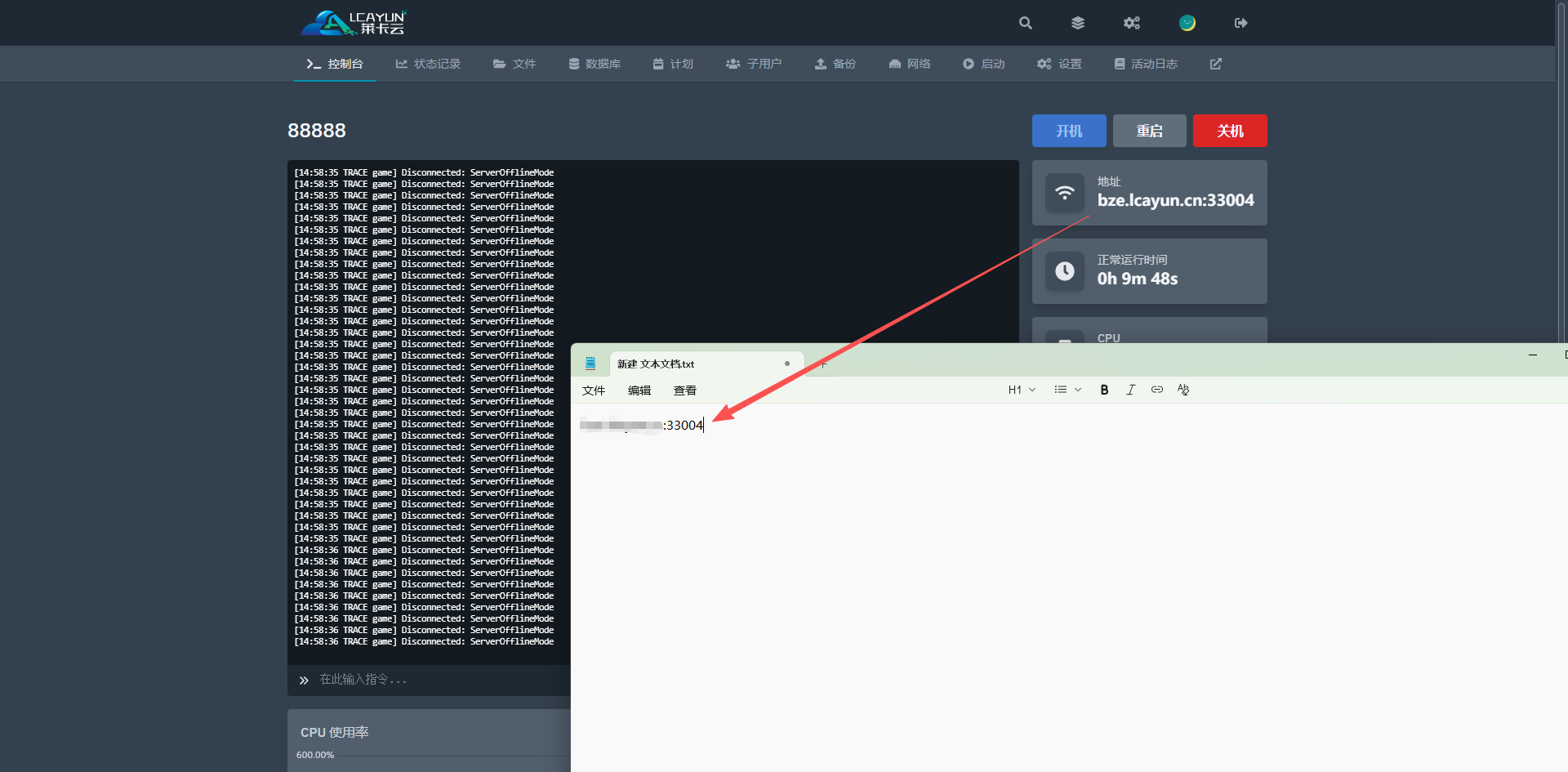The height and width of the screenshot is (772, 1568).
Task: Open the 文件 menu in Notepad
Action: click(593, 390)
